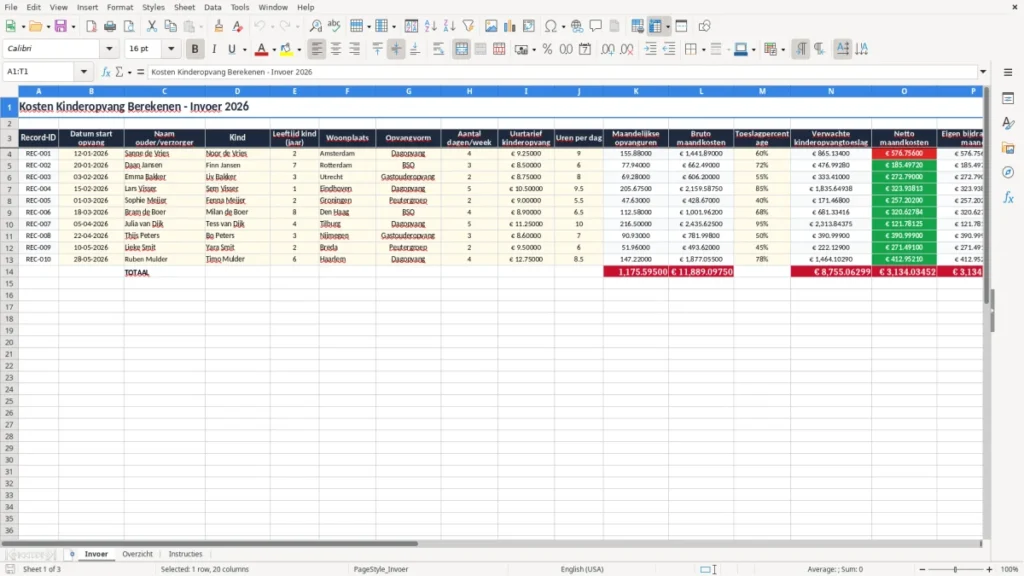Insert special character omega icon

pyautogui.click(x=551, y=26)
